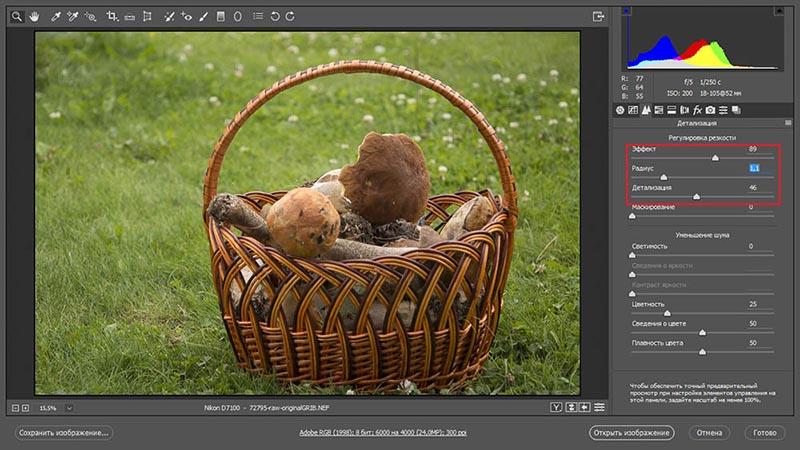Select the Straighten tool
Screen dimensions: 800x450
click(x=130, y=17)
